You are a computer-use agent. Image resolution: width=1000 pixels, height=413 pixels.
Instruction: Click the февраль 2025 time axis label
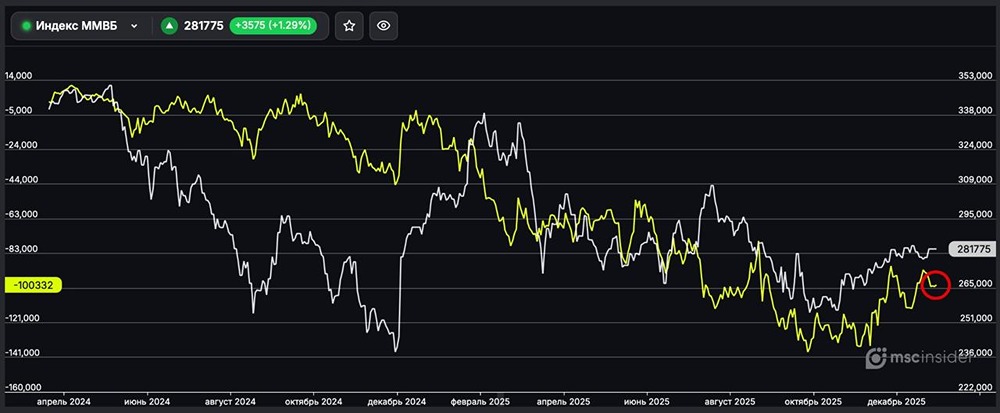[480, 402]
